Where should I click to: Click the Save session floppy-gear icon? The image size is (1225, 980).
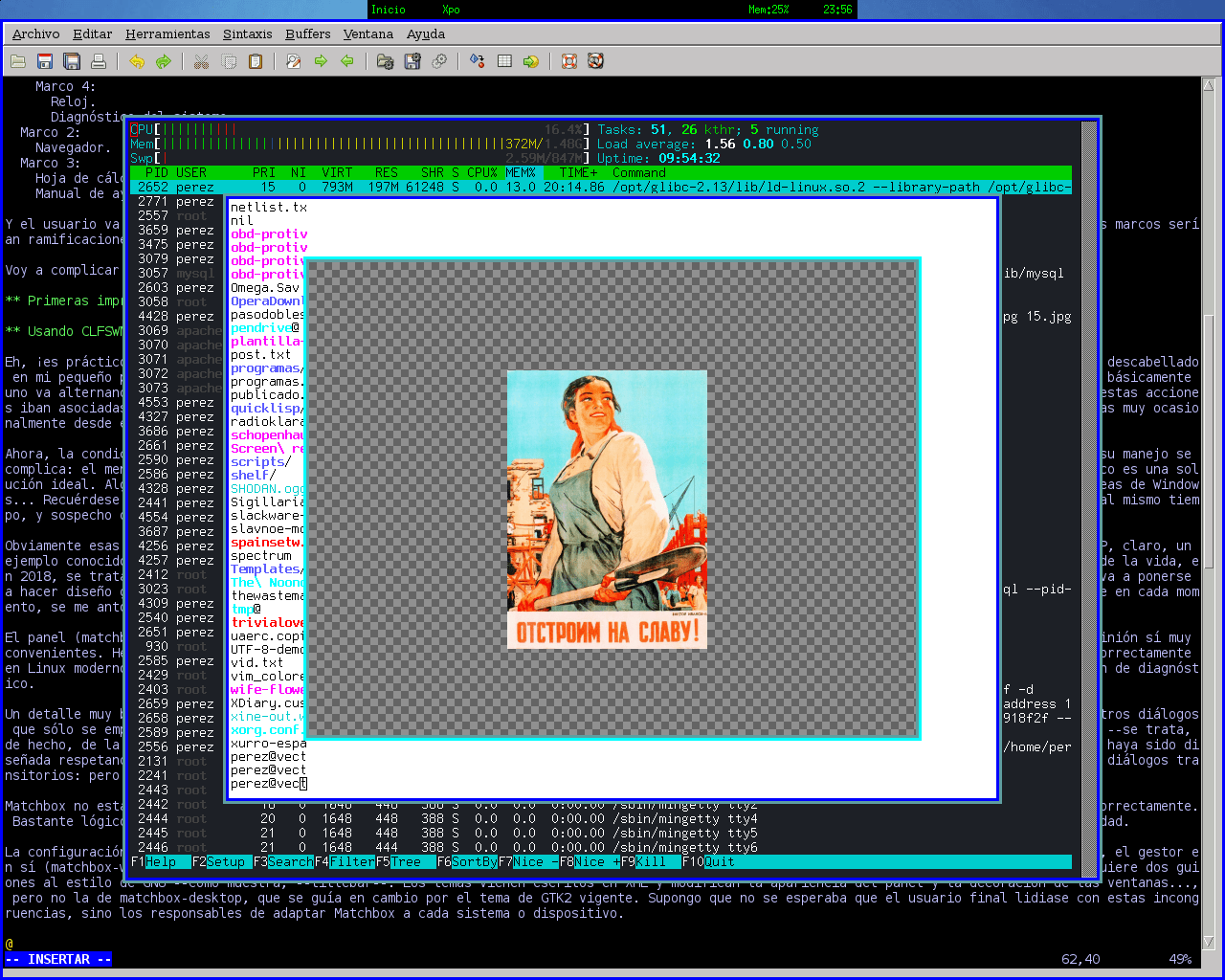click(x=412, y=61)
